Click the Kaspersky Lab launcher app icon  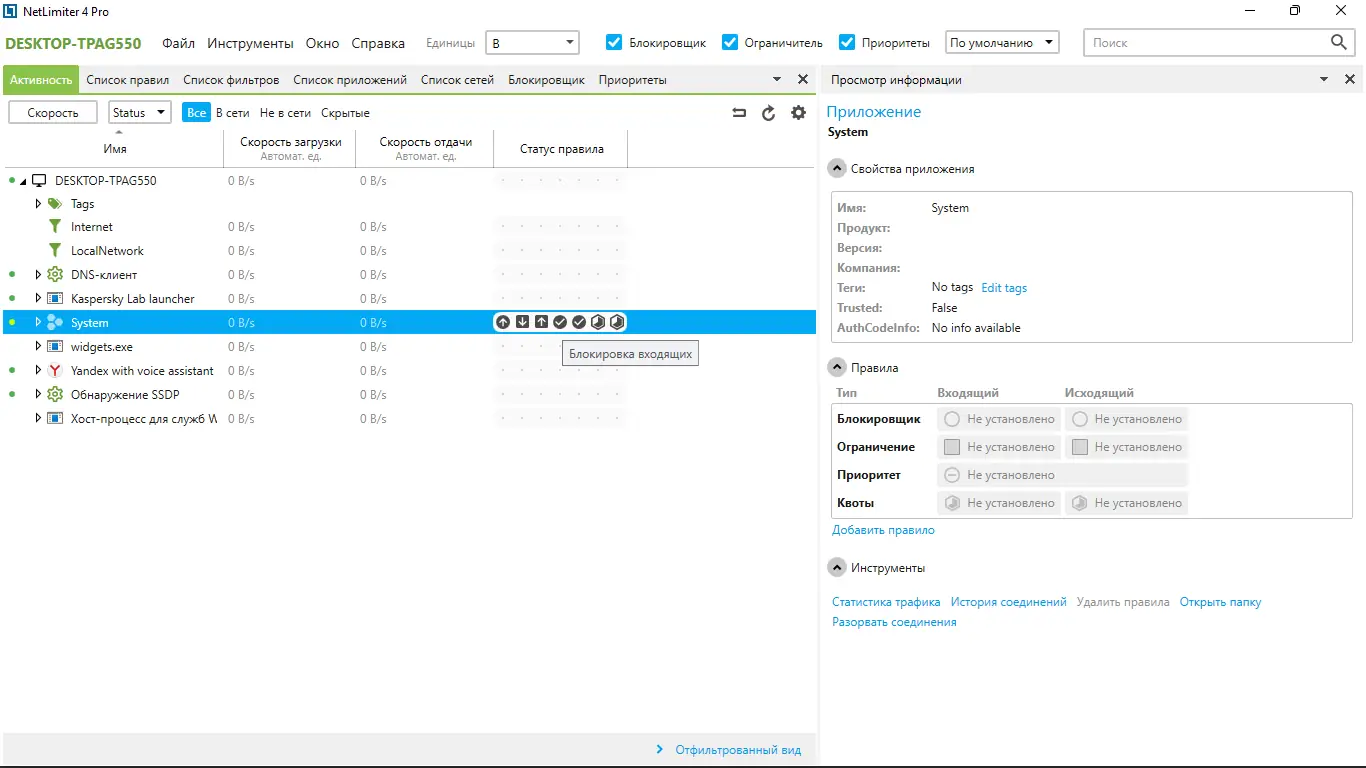[x=55, y=298]
